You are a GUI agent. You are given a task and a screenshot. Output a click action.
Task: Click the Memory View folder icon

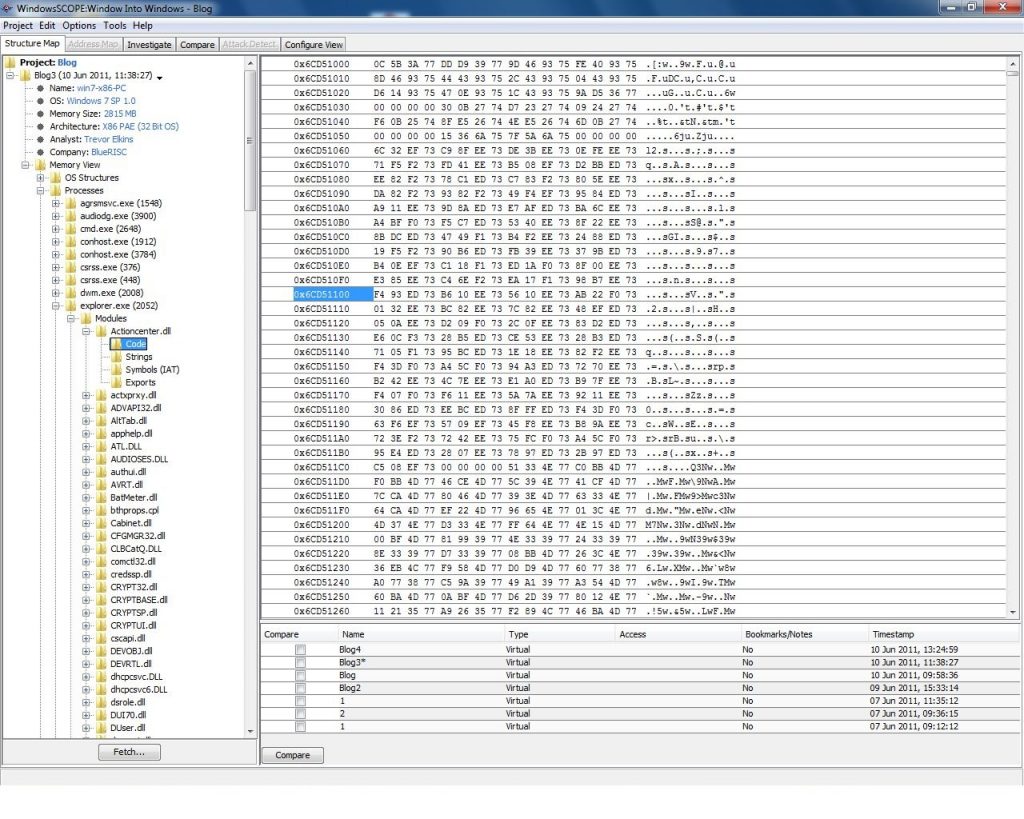click(40, 165)
